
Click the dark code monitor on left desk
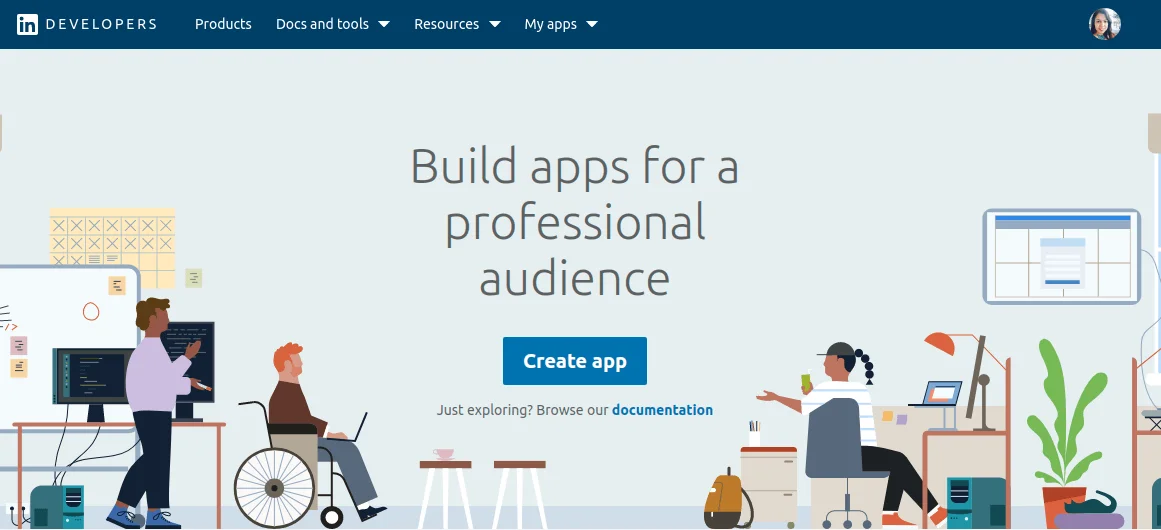(92, 375)
